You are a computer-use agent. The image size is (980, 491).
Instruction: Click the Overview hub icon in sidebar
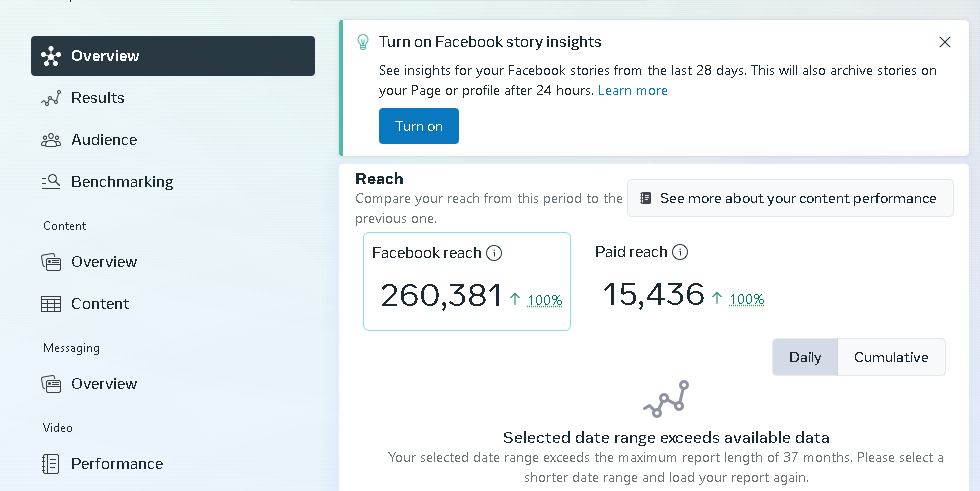[x=51, y=56]
